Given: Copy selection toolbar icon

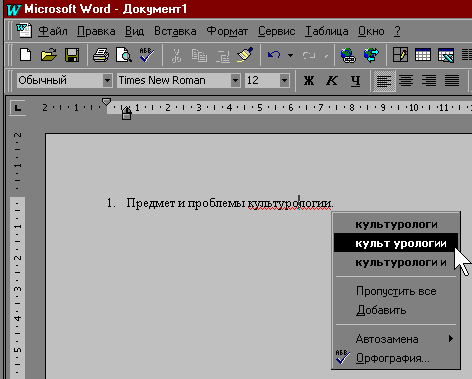Looking at the screenshot, I should tap(199, 55).
